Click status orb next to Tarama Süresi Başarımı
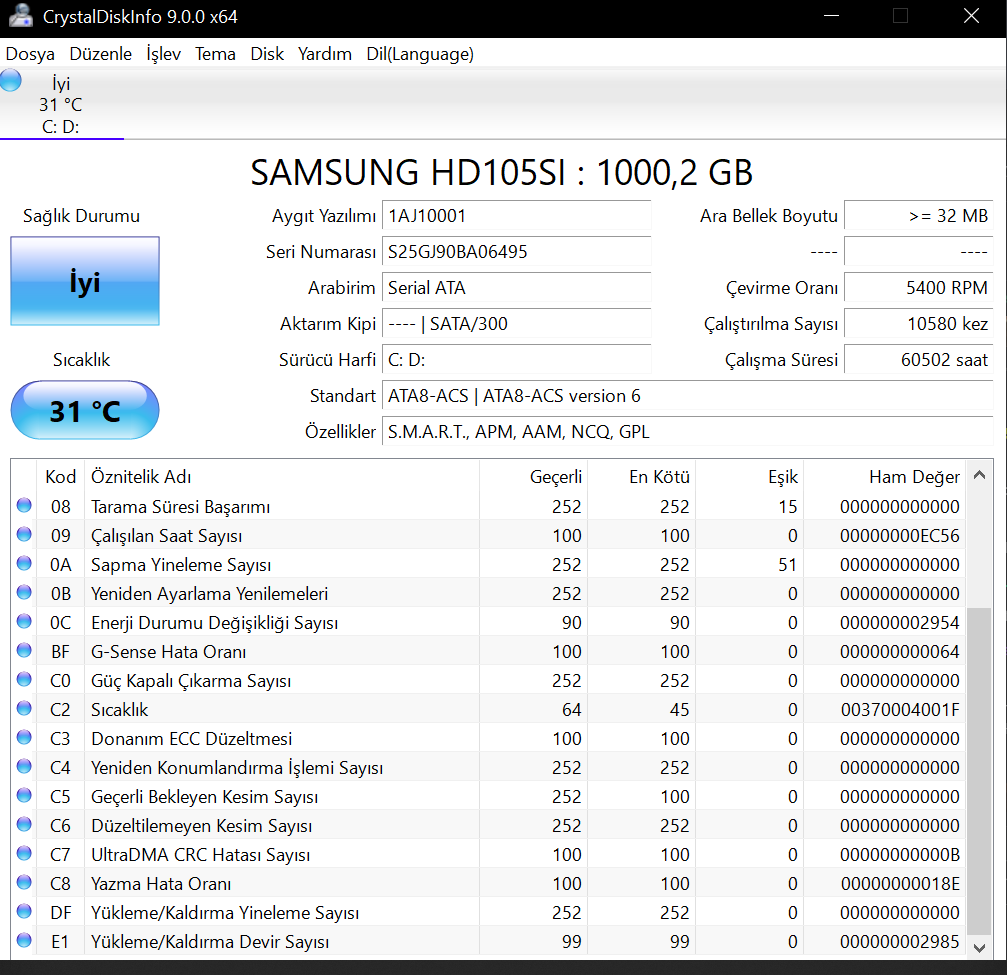 pos(24,506)
